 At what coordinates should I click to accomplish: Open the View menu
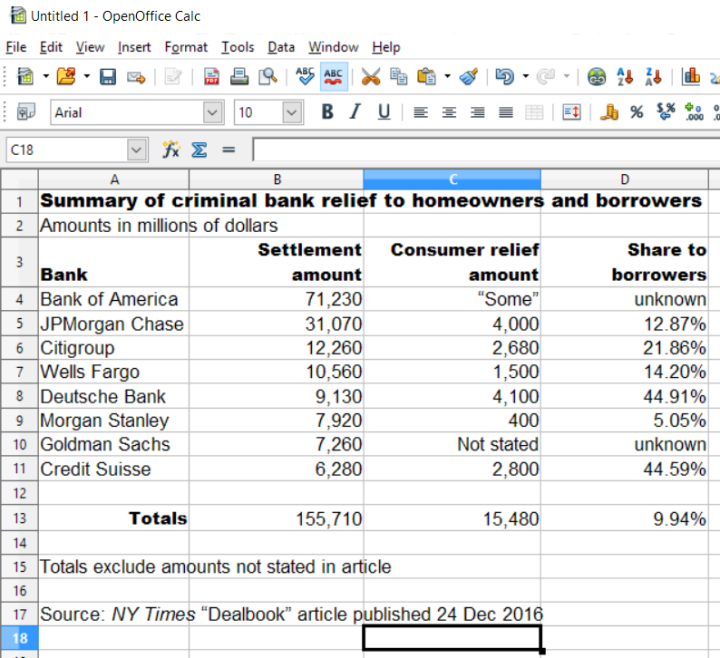(x=90, y=47)
